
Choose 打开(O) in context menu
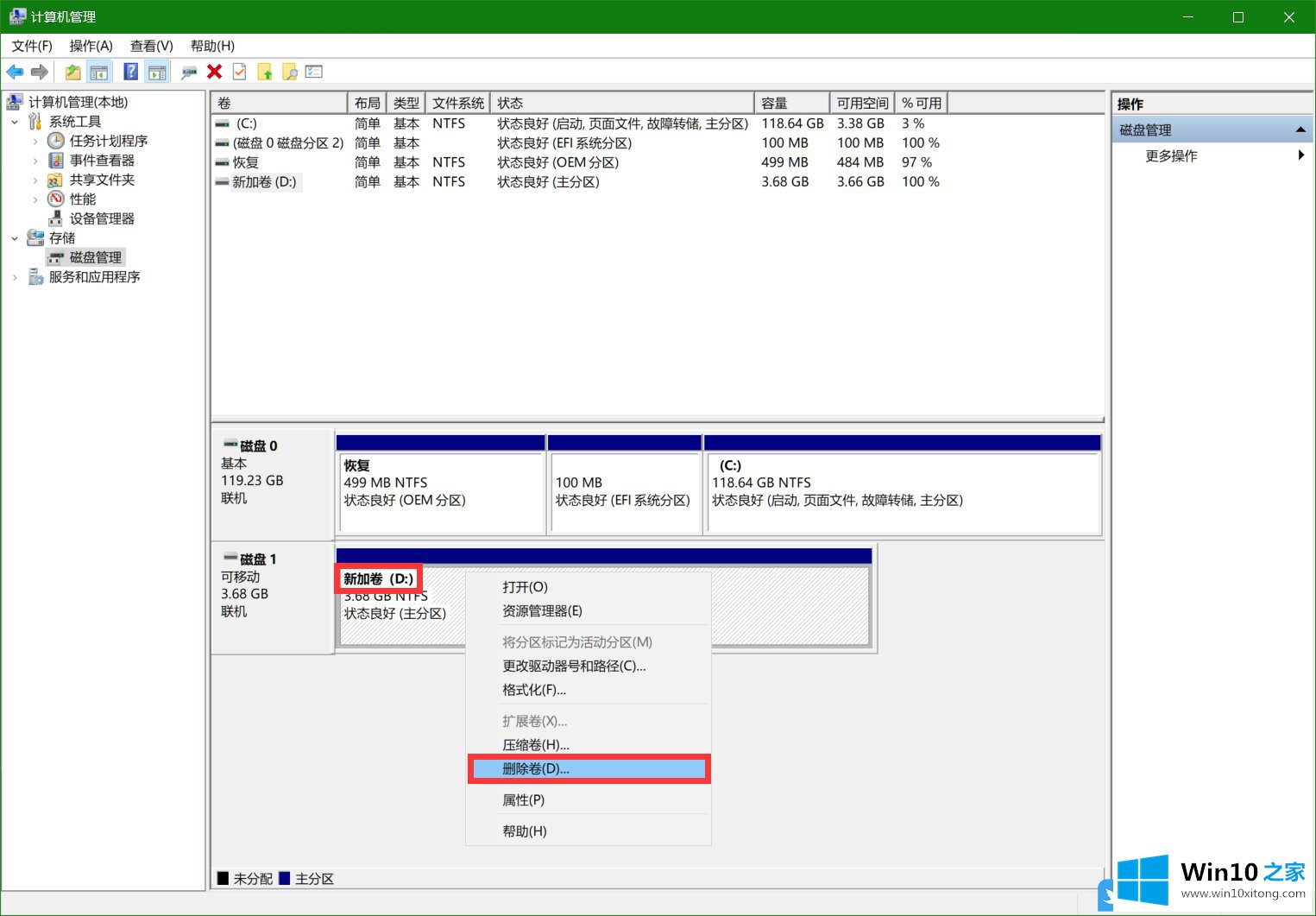click(x=589, y=587)
